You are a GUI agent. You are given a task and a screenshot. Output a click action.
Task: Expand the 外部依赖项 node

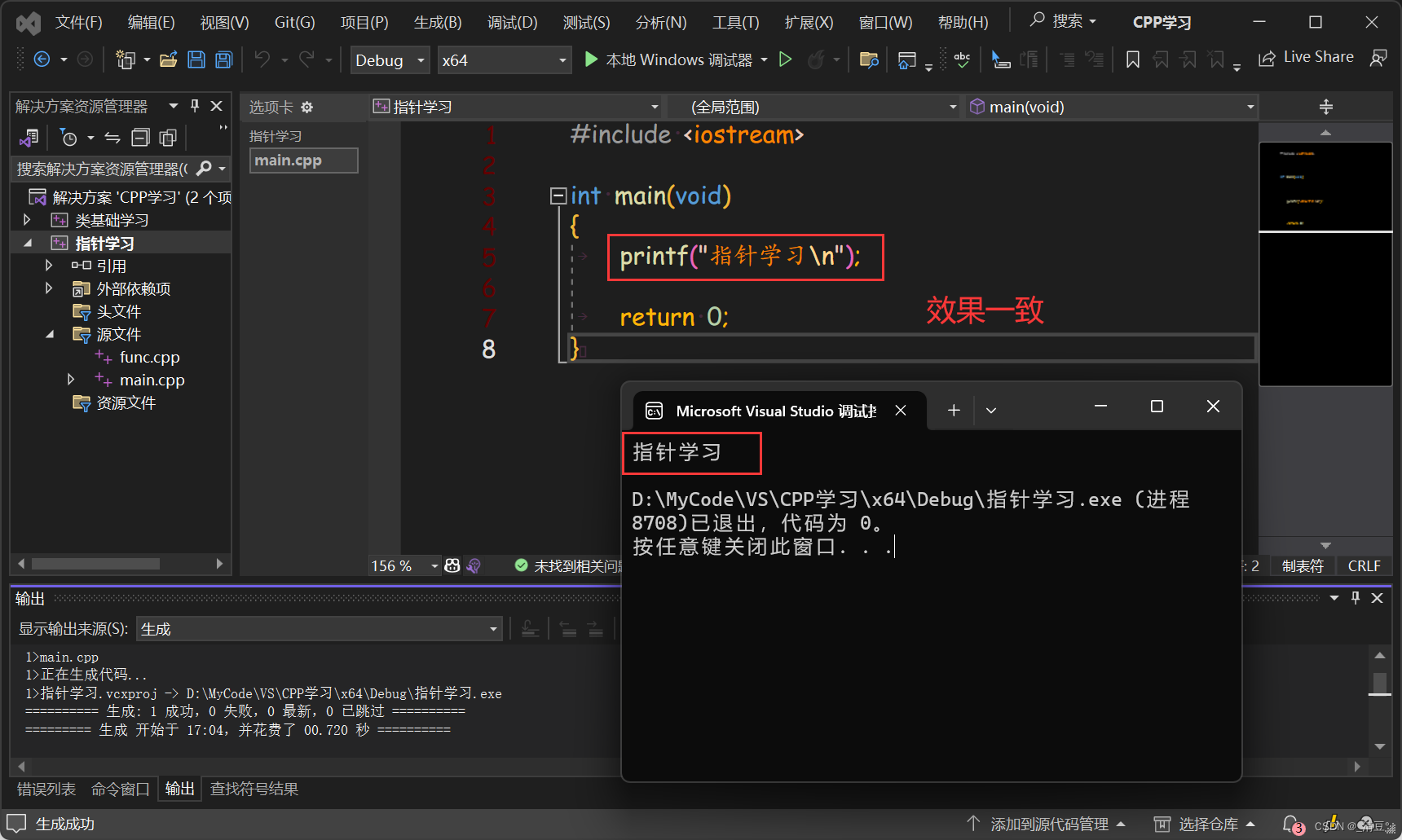[49, 288]
